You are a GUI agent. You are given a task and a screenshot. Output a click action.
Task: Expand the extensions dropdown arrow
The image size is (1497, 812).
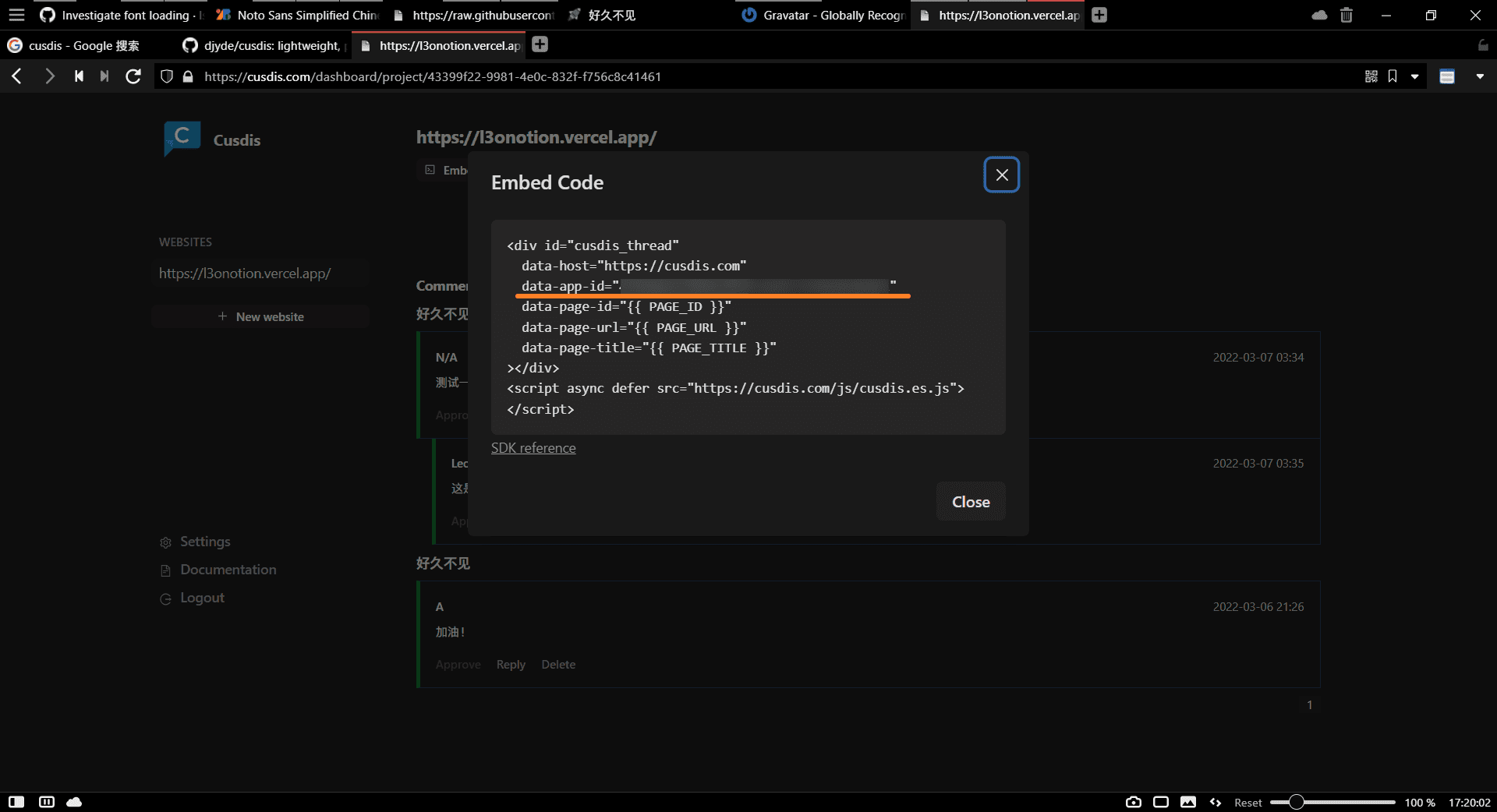[1480, 76]
